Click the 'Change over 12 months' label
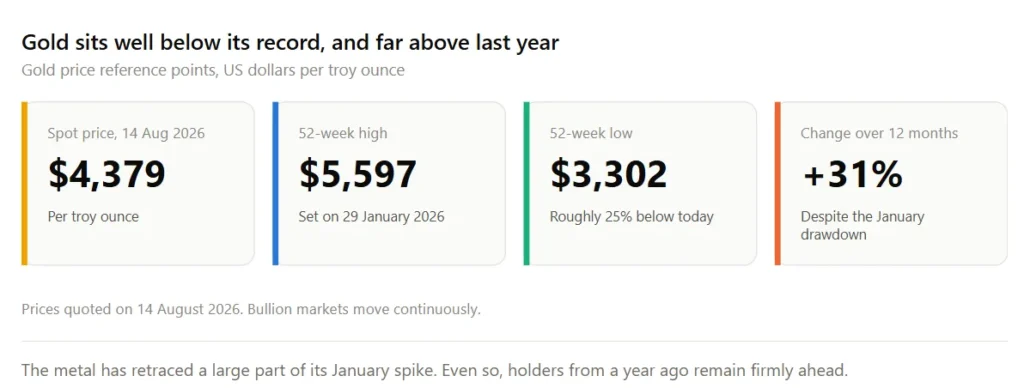1024x388 pixels. (880, 133)
